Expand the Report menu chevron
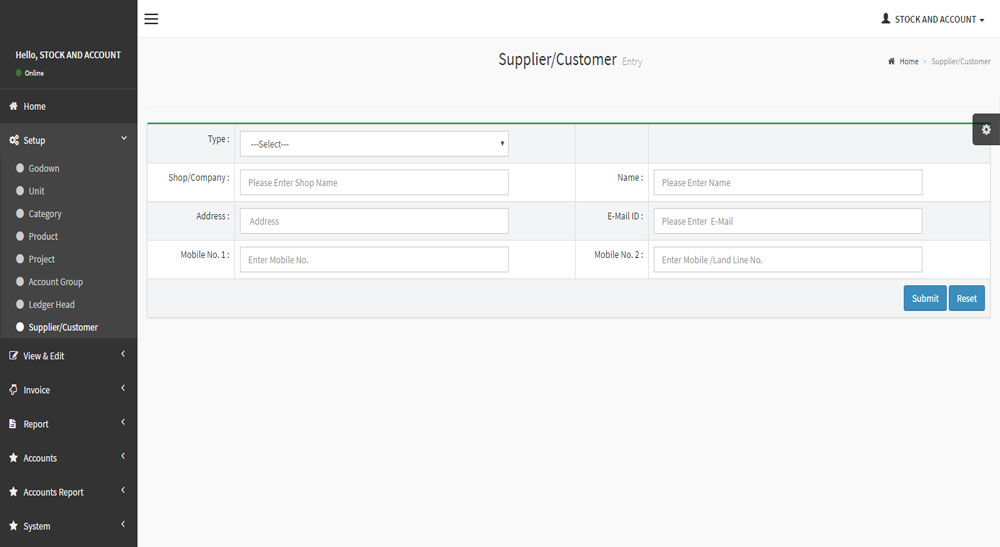Viewport: 1000px width, 547px height. point(123,422)
